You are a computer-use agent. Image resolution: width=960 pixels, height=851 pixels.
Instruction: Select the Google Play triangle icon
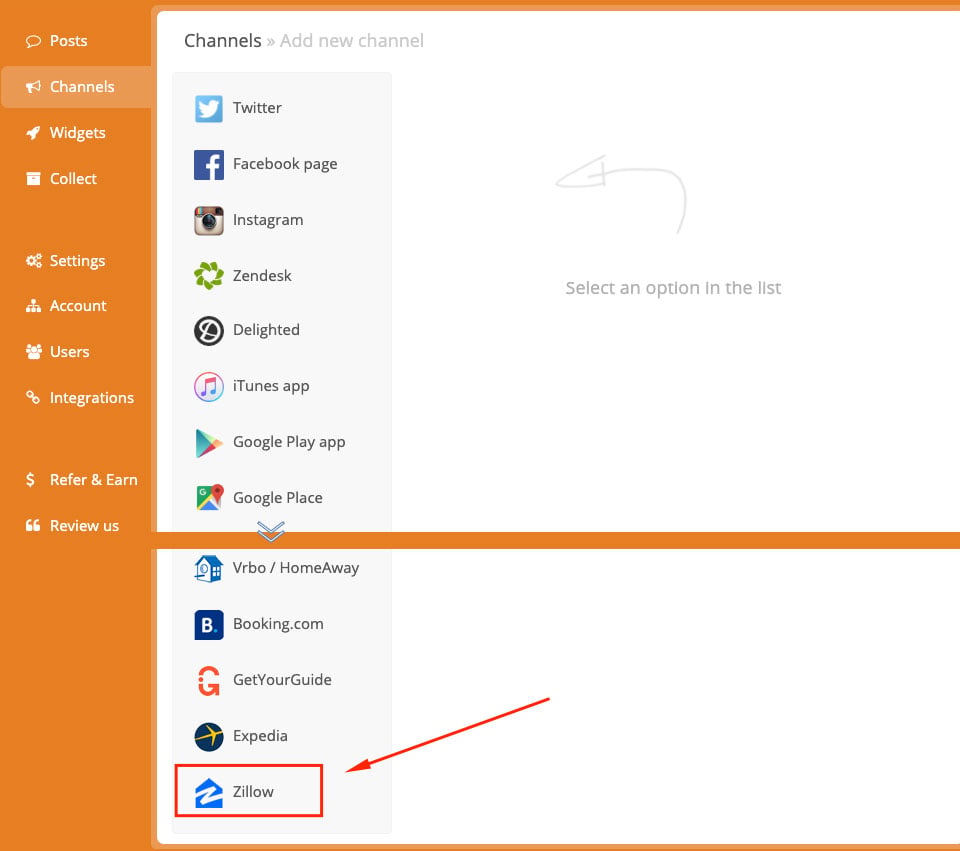tap(209, 443)
